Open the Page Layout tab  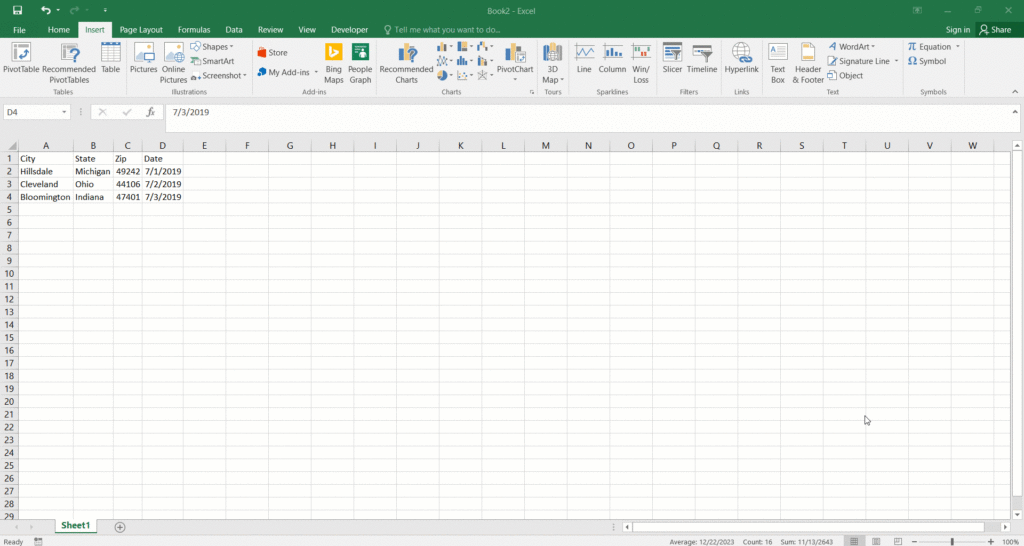(141, 30)
